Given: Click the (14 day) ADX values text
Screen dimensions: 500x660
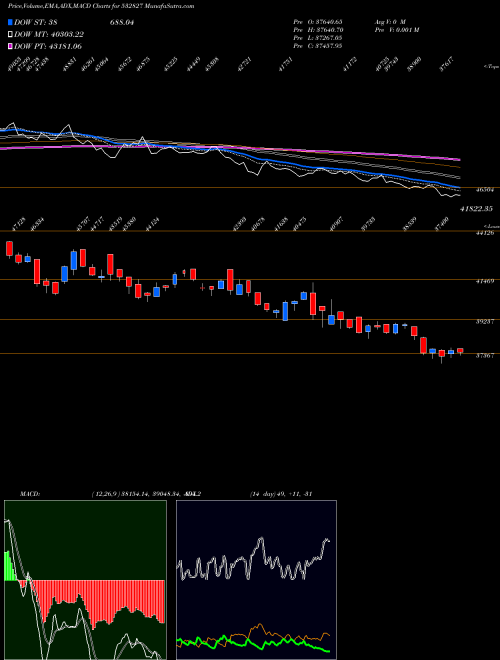Looking at the screenshot, I should pos(281,494).
